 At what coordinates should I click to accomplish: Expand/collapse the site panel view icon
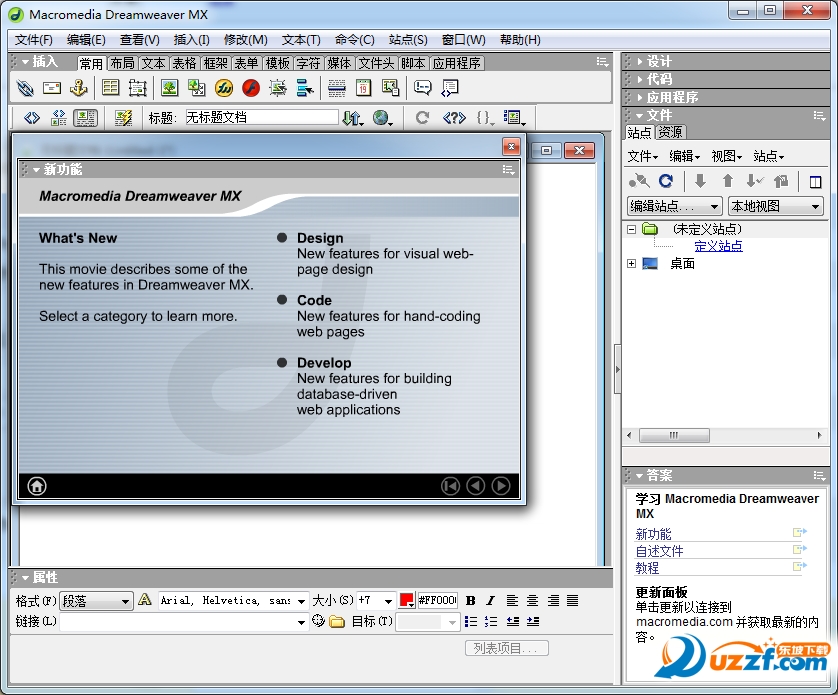pos(816,182)
